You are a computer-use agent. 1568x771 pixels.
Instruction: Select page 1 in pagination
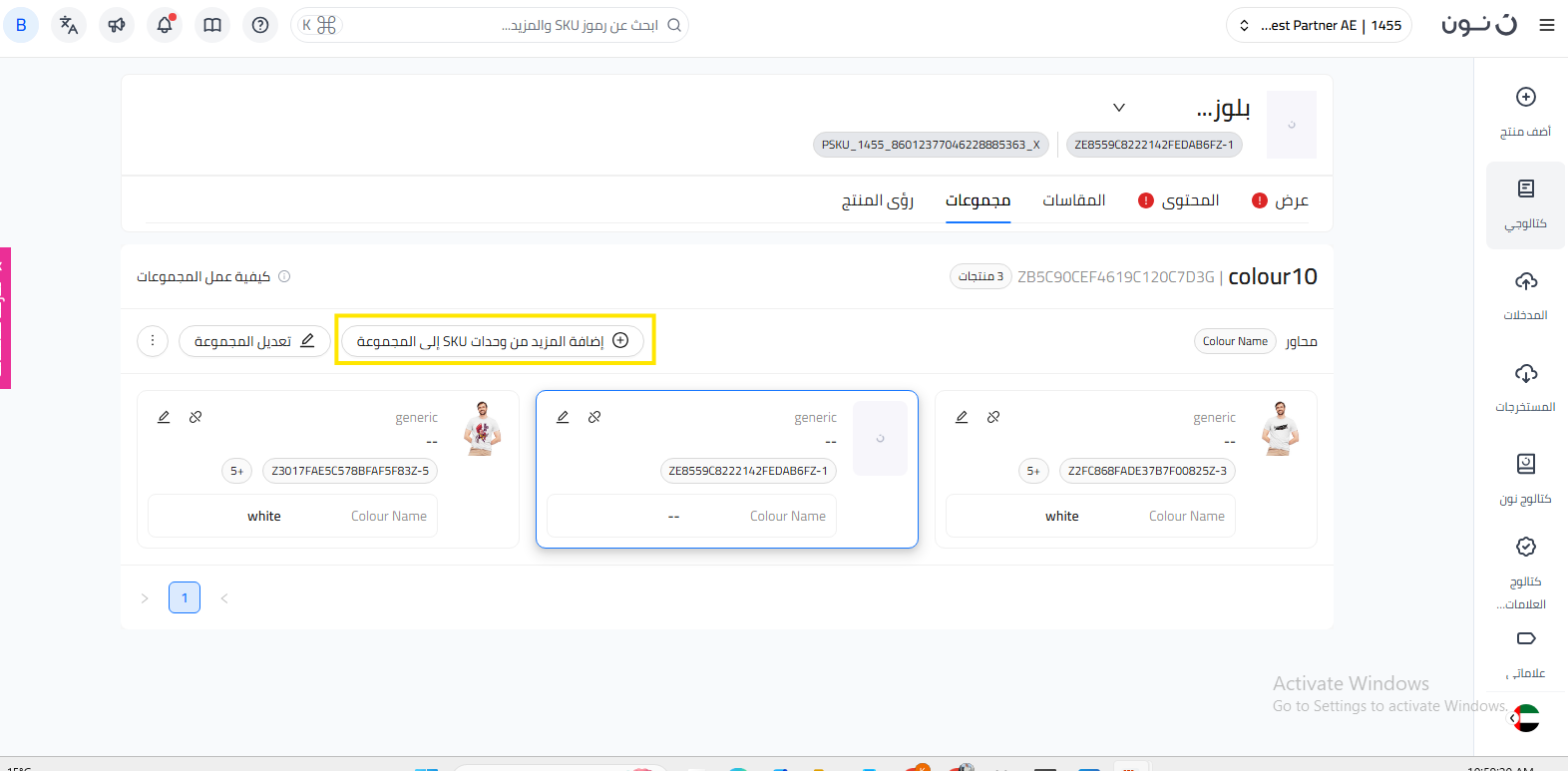(185, 597)
